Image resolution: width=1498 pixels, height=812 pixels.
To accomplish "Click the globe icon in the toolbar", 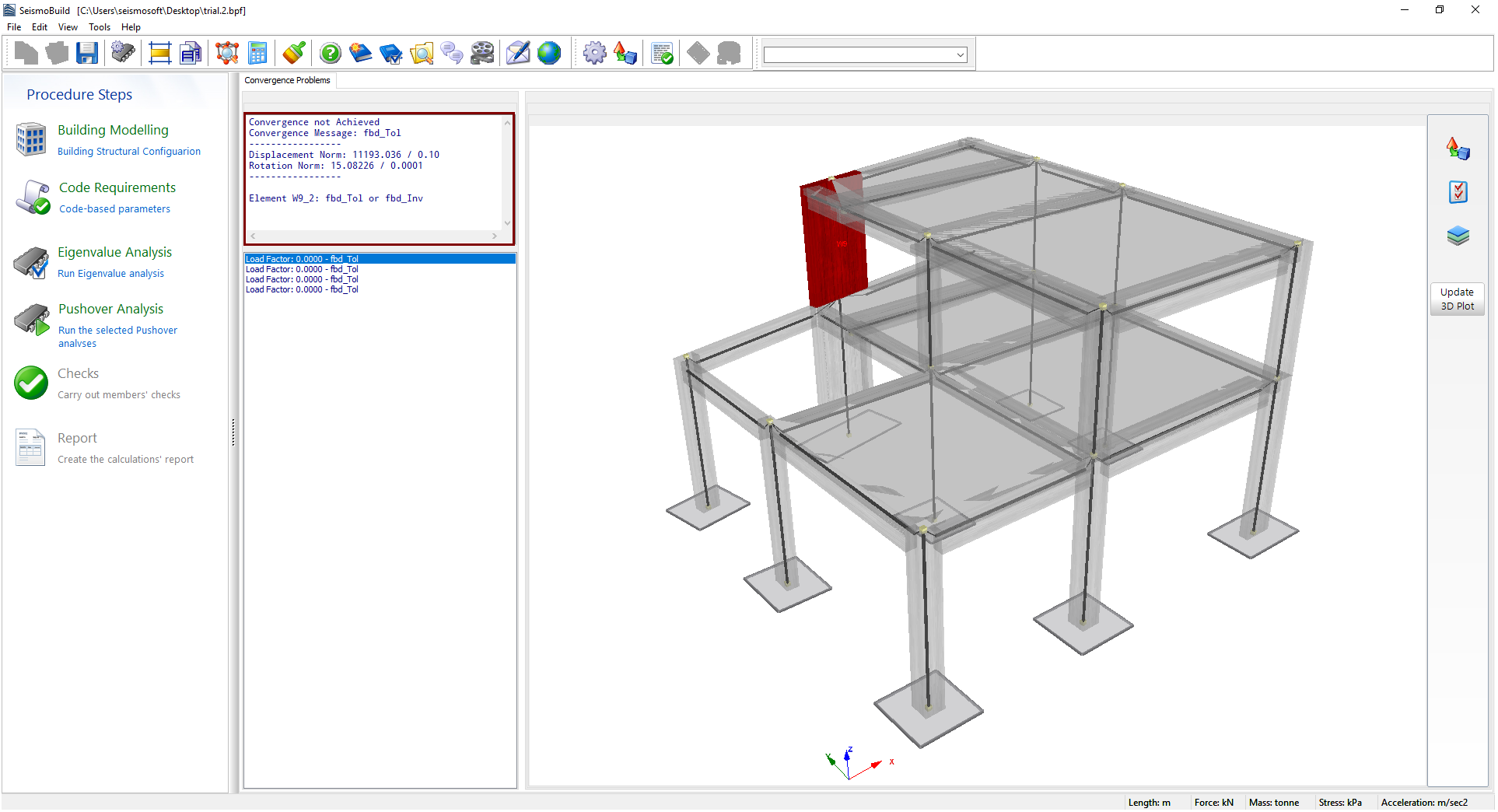I will coord(549,54).
